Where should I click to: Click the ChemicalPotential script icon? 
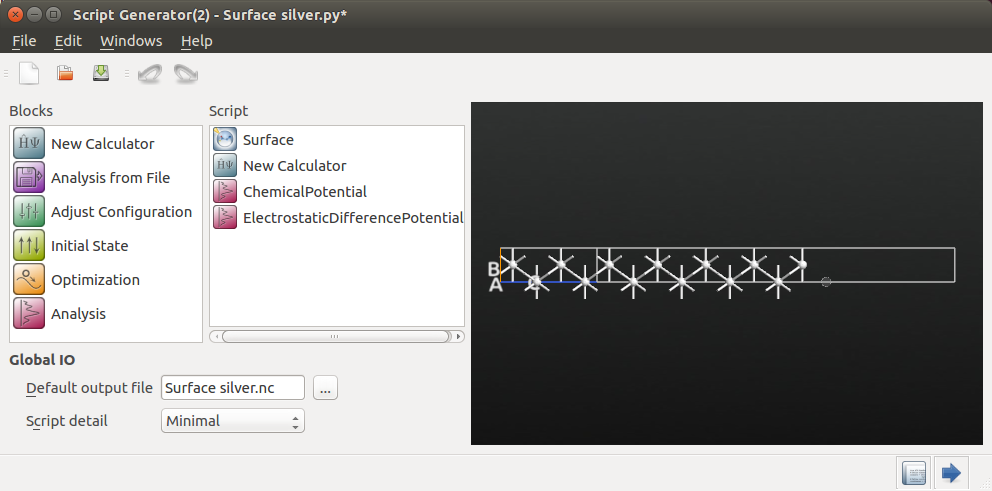point(225,192)
